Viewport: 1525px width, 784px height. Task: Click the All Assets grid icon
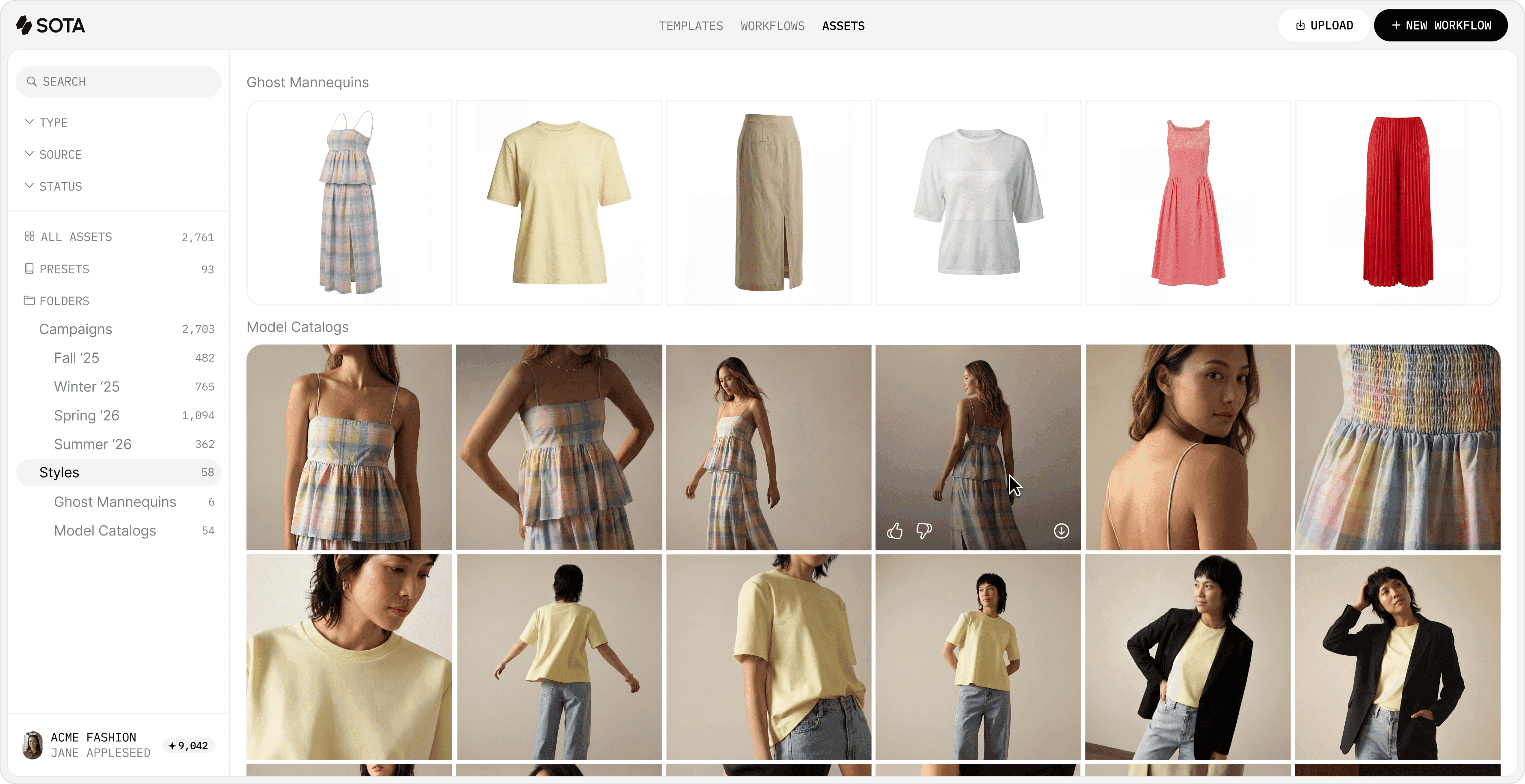tap(30, 237)
